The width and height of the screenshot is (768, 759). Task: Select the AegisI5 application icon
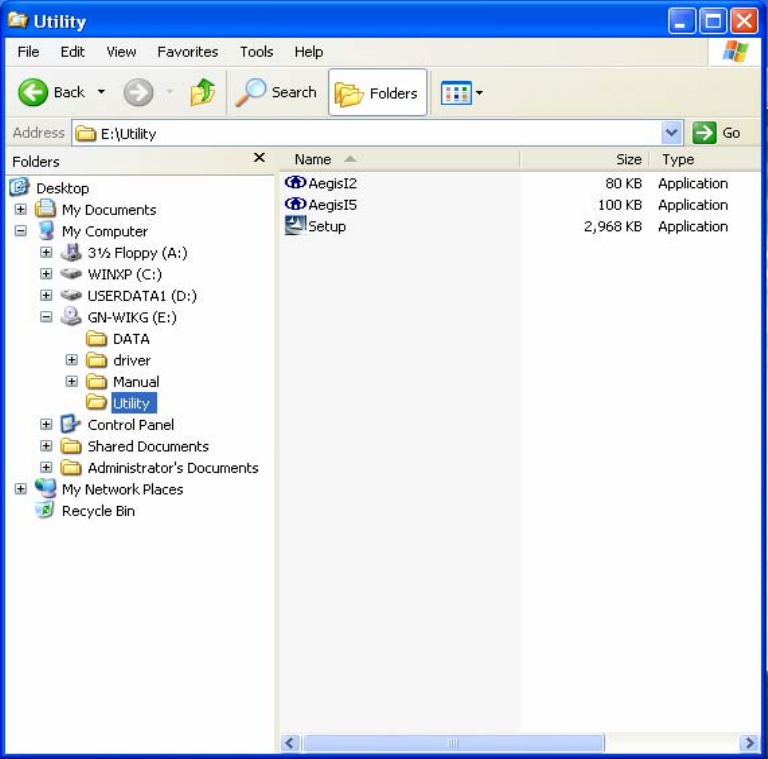[x=295, y=204]
